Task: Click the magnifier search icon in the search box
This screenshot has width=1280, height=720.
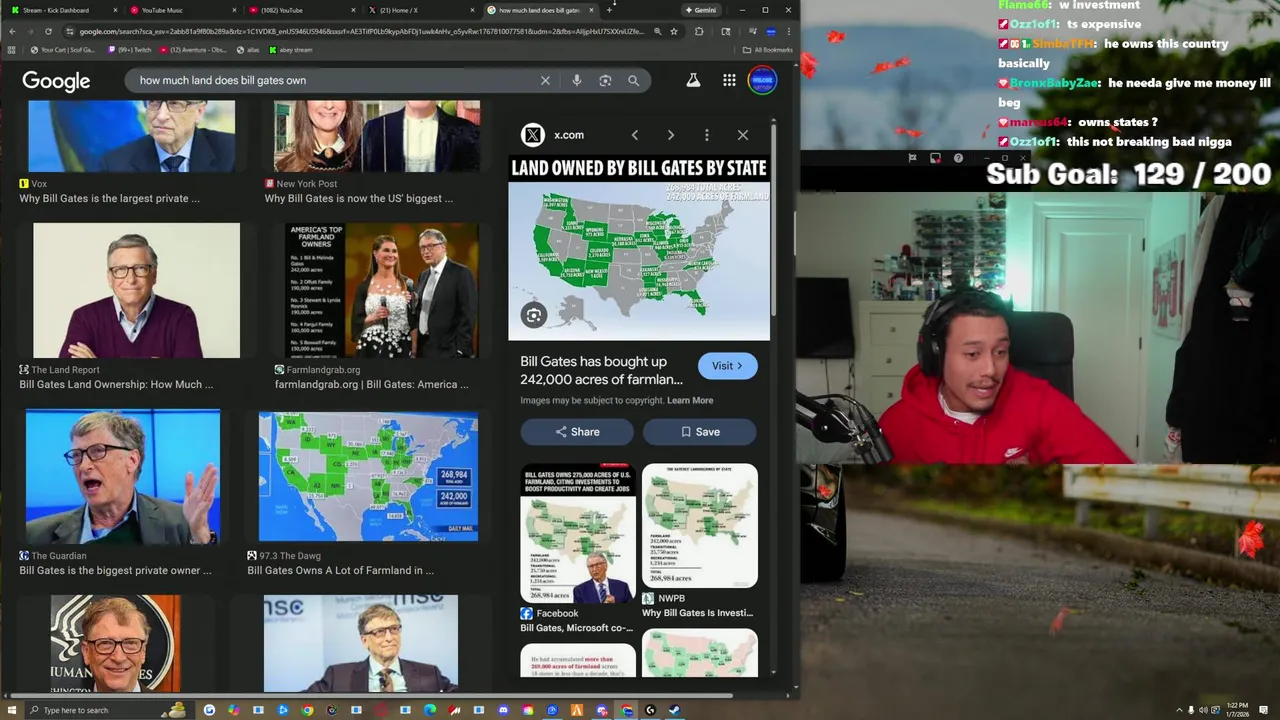Action: click(633, 80)
